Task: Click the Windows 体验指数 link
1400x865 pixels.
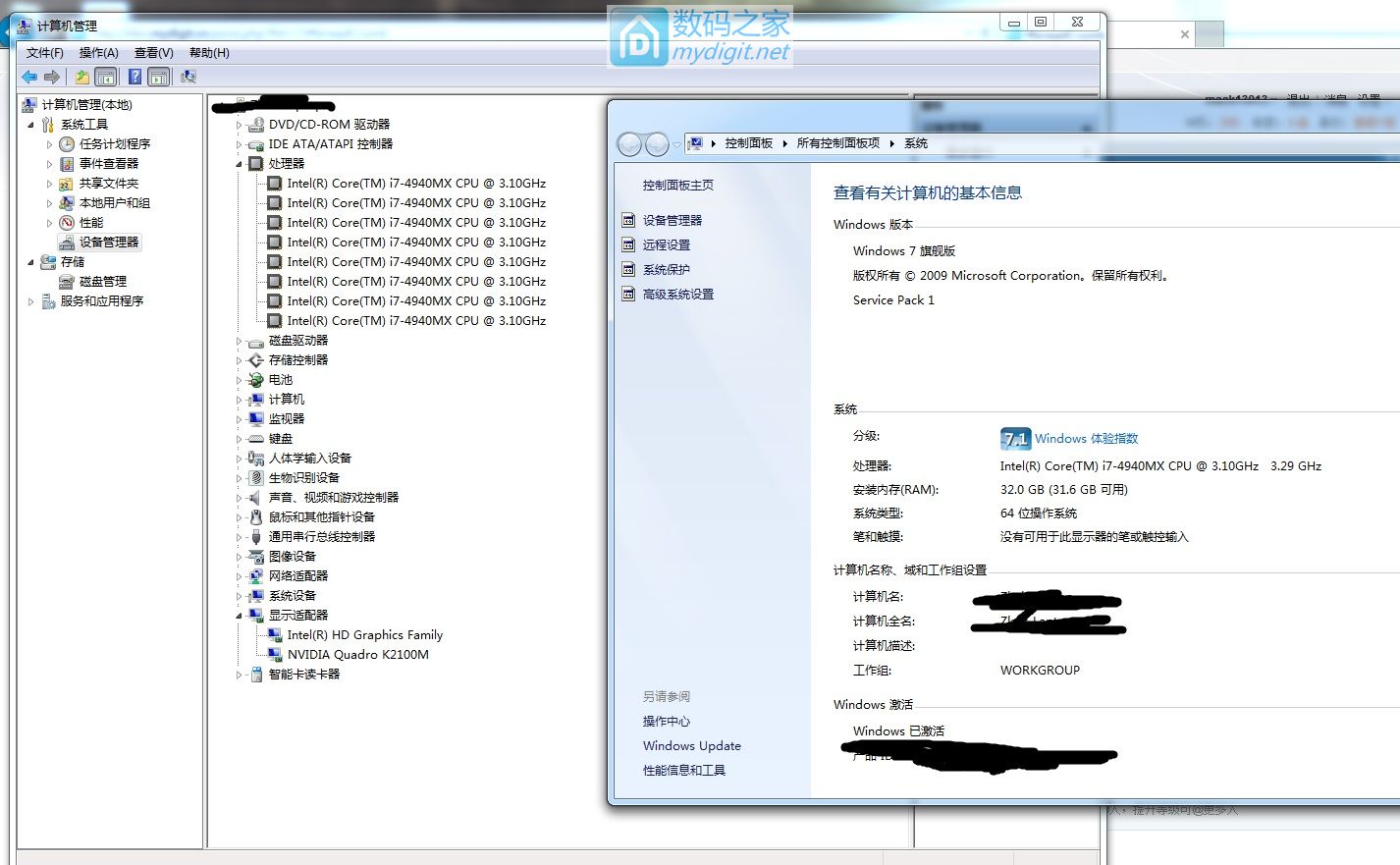Action: point(1086,439)
